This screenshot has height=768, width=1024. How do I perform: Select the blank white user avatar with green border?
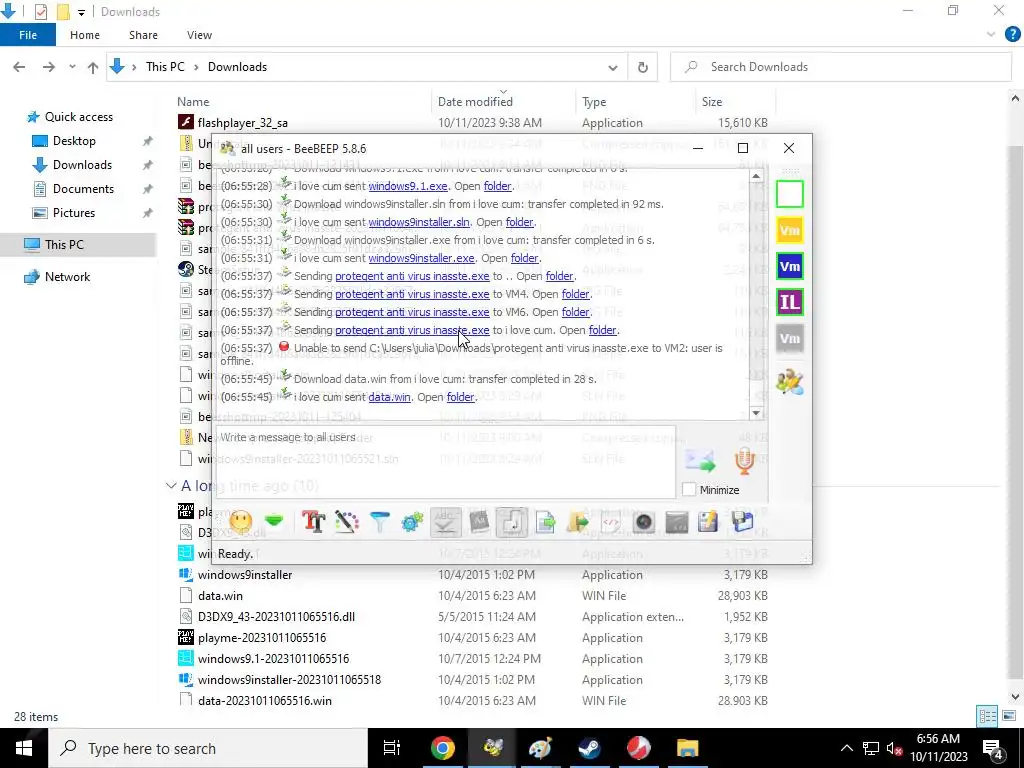(790, 194)
